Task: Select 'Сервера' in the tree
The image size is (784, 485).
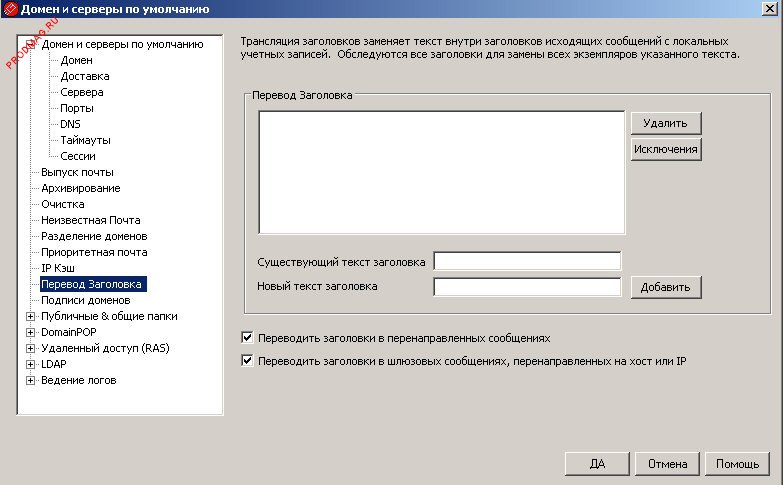Action: pyautogui.click(x=81, y=92)
